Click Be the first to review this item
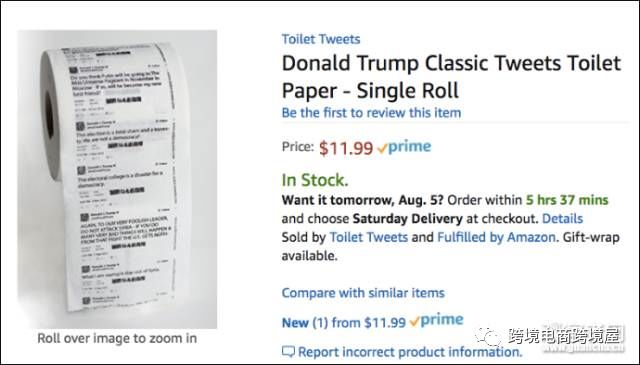 coord(371,113)
